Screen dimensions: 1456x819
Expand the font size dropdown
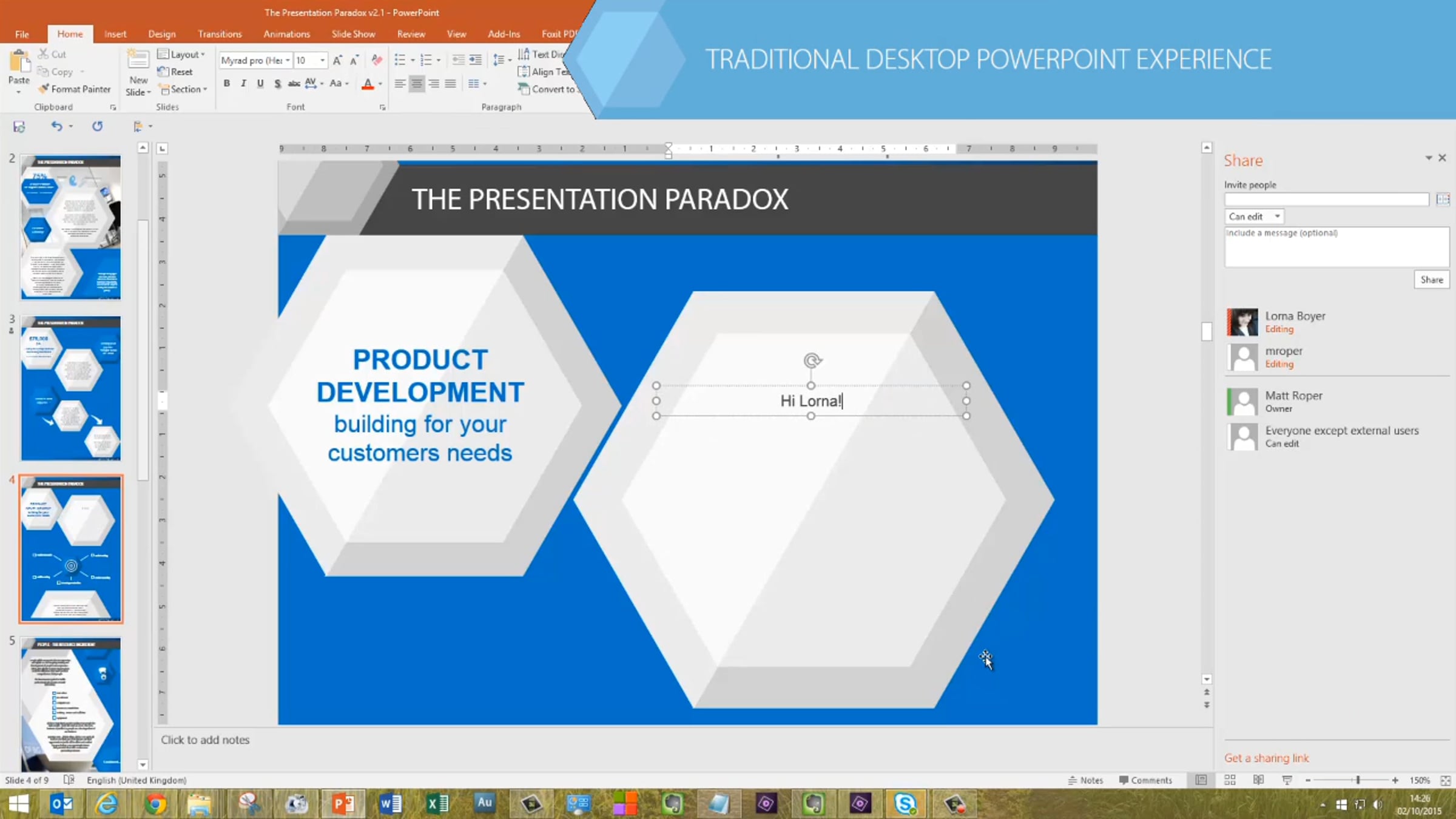[322, 60]
